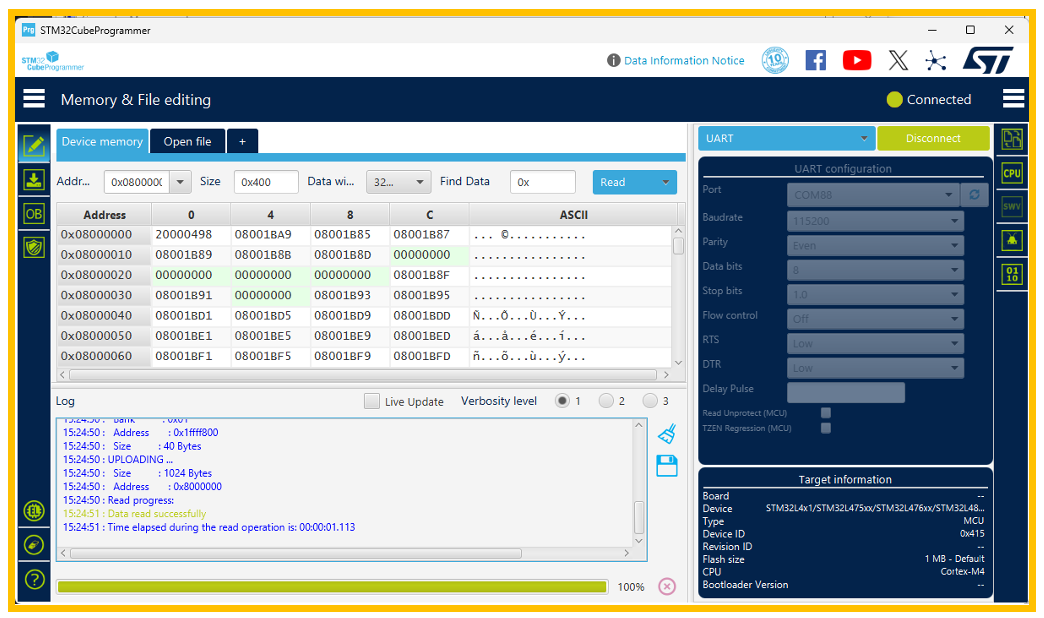Open the Data width 32 dropdown
This screenshot has height=618, width=1044.
(398, 182)
